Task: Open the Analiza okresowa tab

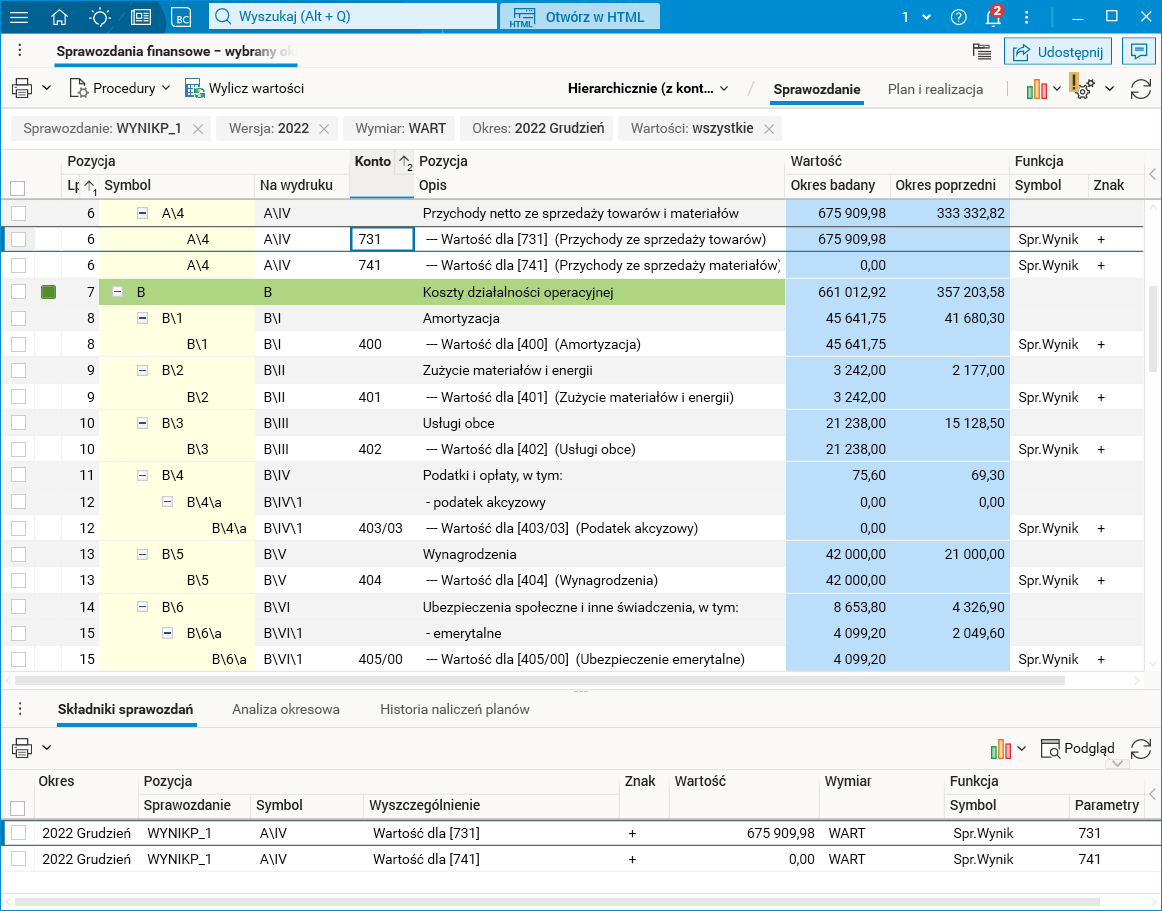Action: 285,709
